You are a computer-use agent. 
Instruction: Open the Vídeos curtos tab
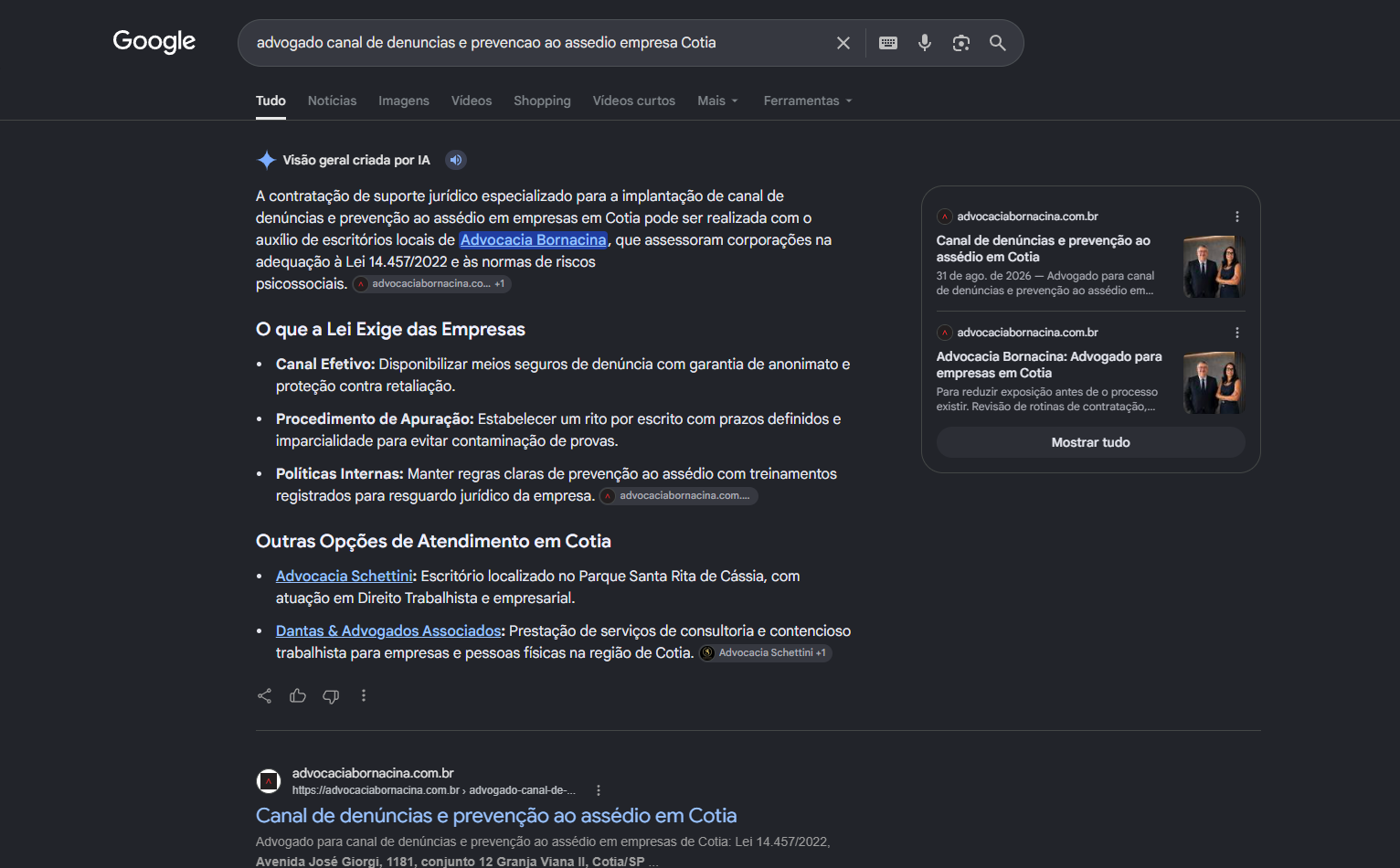pos(634,101)
